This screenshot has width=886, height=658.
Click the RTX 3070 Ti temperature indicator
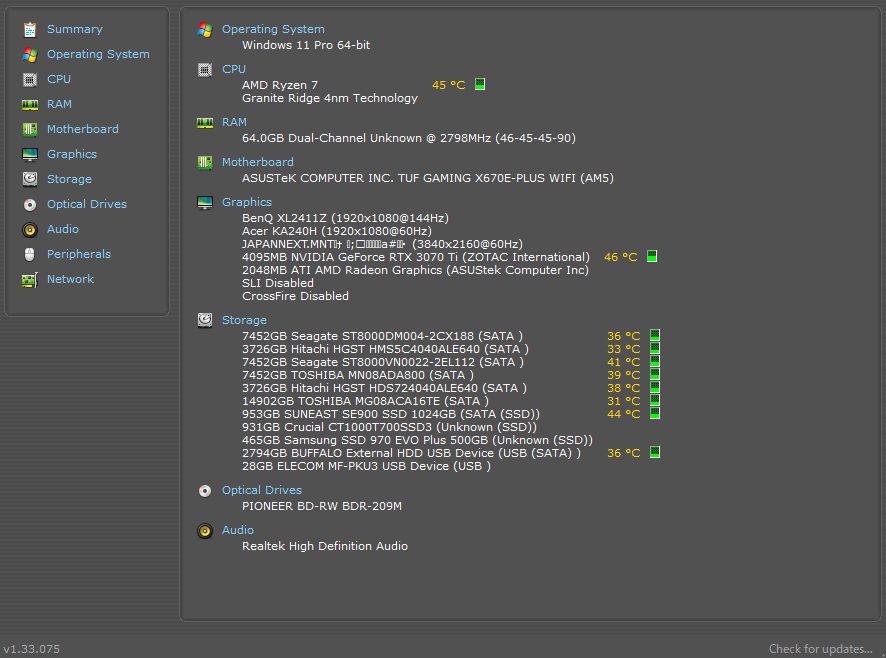coord(652,257)
